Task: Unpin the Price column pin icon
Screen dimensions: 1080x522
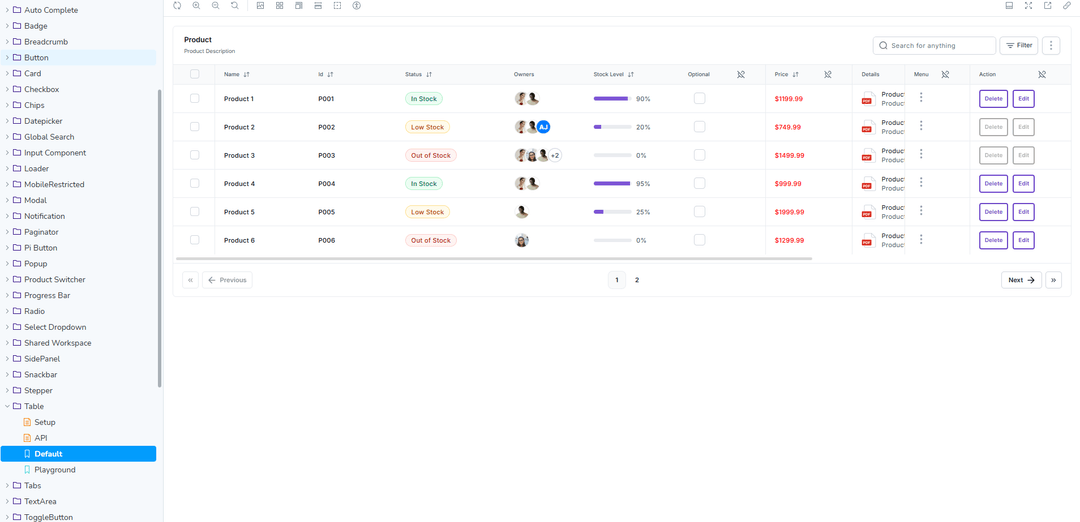Action: click(x=827, y=75)
